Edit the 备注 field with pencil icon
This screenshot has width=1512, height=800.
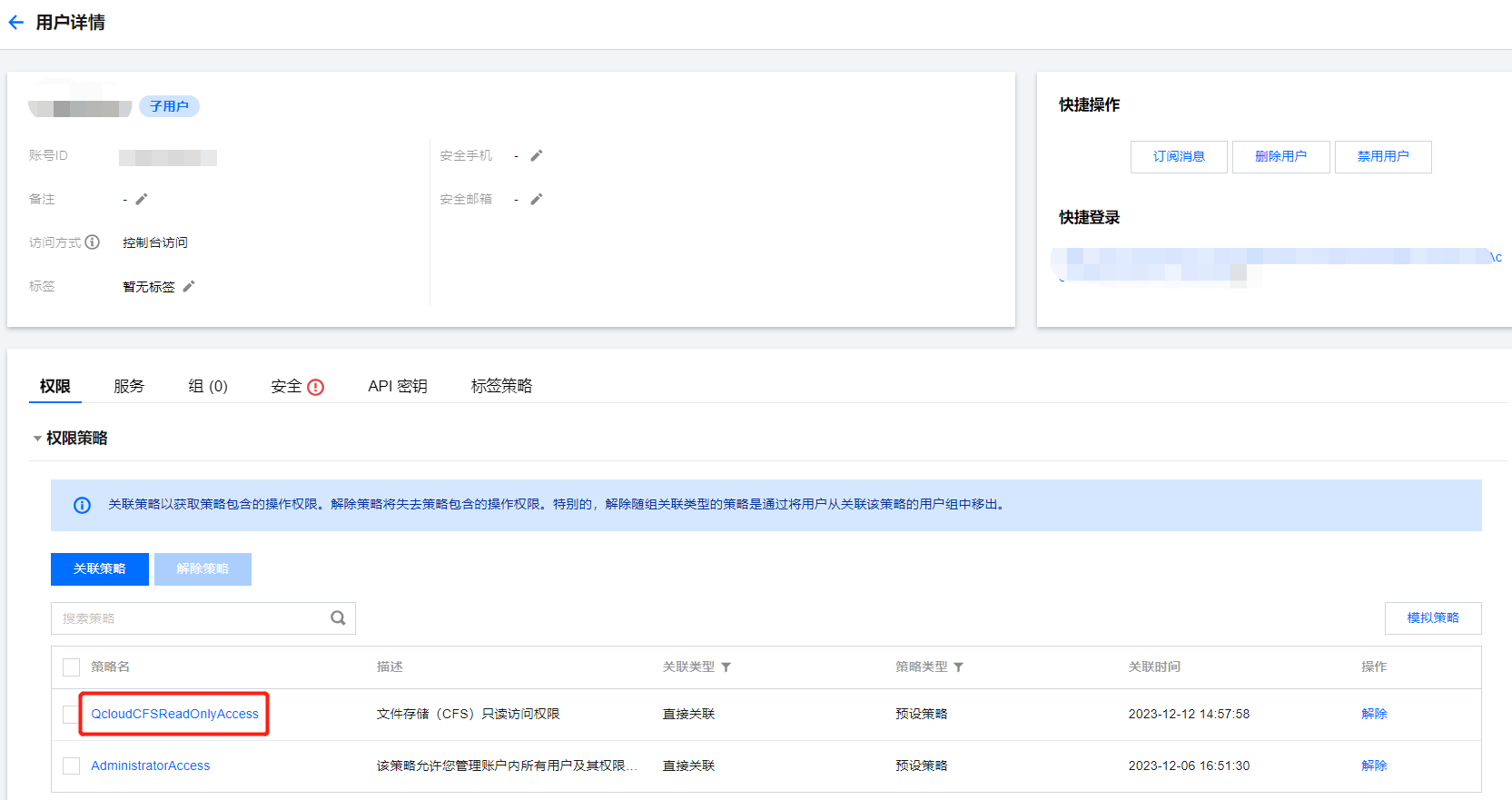coord(142,199)
